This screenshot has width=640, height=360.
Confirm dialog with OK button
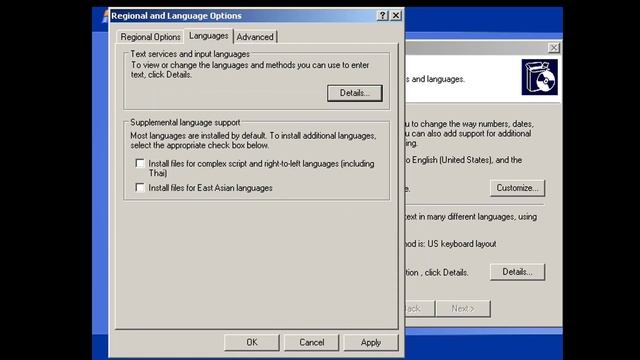[252, 342]
